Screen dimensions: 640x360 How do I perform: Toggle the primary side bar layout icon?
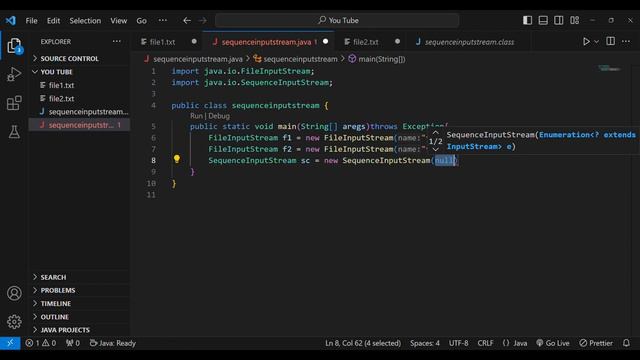tap(527, 20)
